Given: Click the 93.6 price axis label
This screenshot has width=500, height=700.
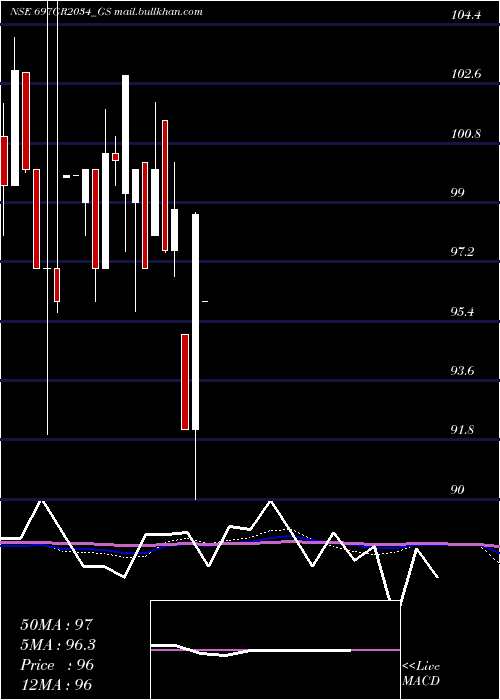Looking at the screenshot, I should pos(462,371).
